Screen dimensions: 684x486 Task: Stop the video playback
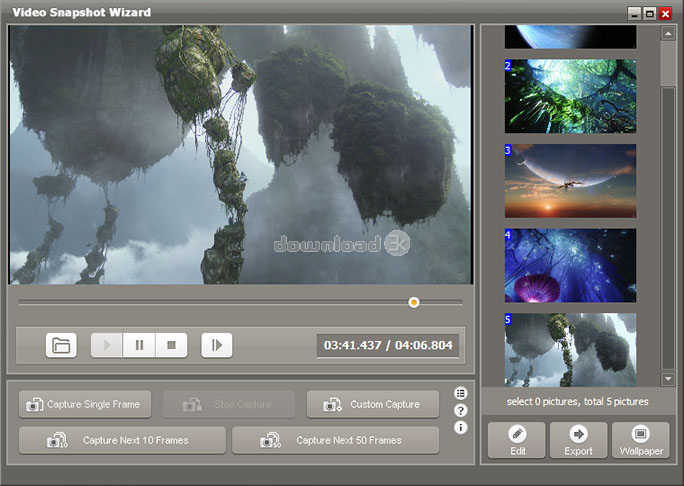point(171,345)
